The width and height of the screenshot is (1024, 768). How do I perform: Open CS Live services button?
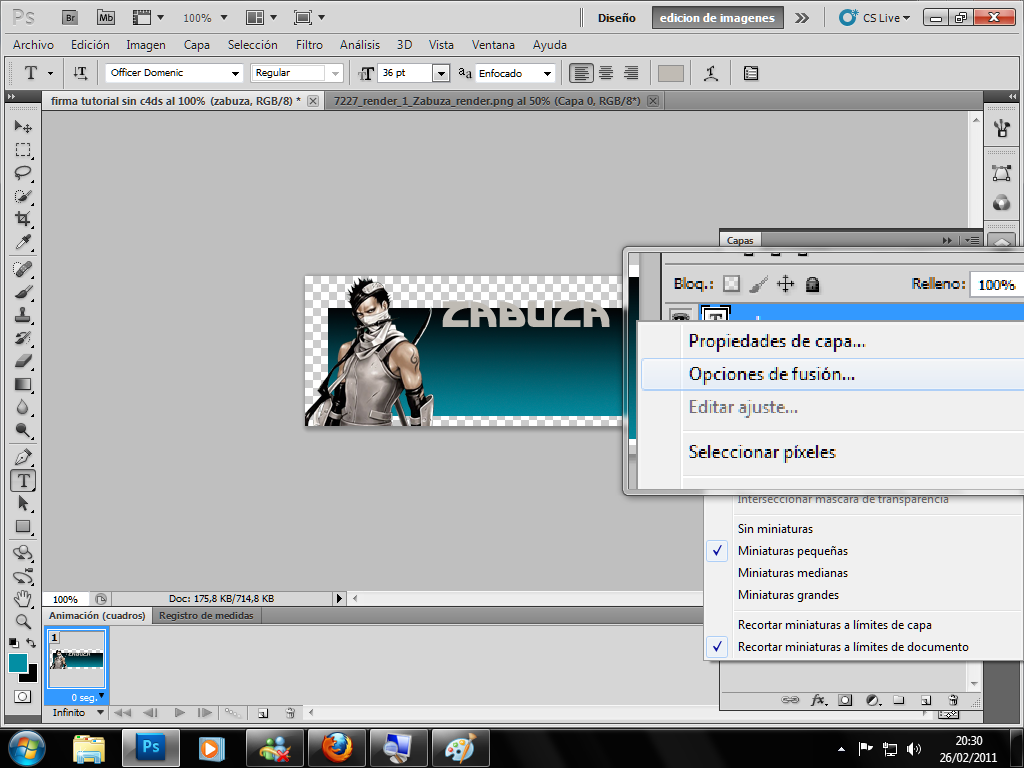(874, 18)
